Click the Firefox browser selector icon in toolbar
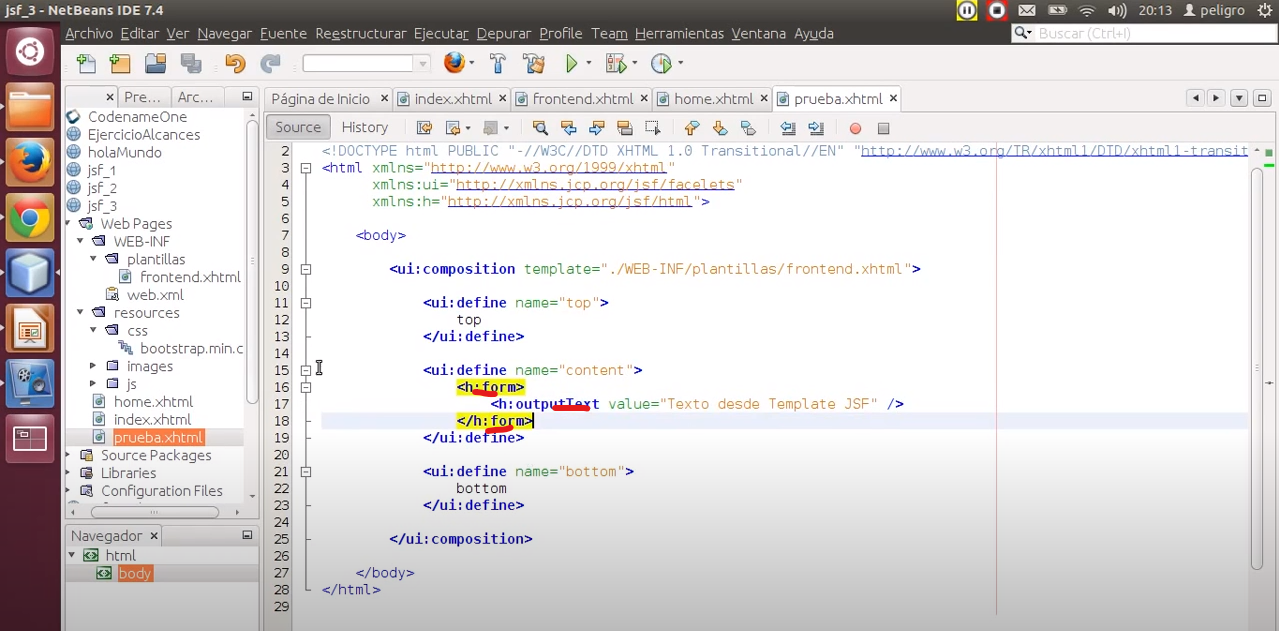Image resolution: width=1279 pixels, height=631 pixels. tap(454, 63)
